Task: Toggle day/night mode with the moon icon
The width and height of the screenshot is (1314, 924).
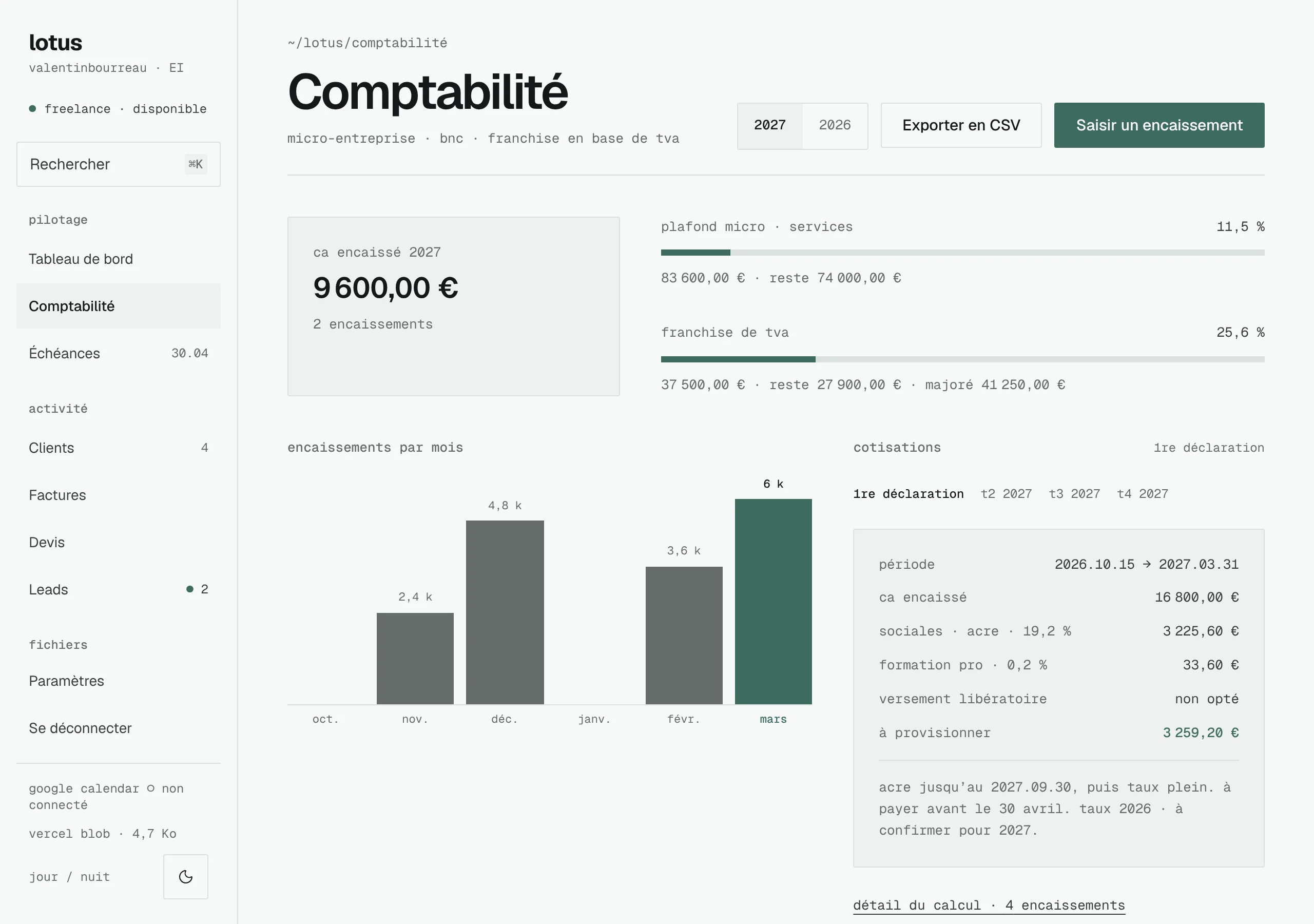Action: (185, 876)
